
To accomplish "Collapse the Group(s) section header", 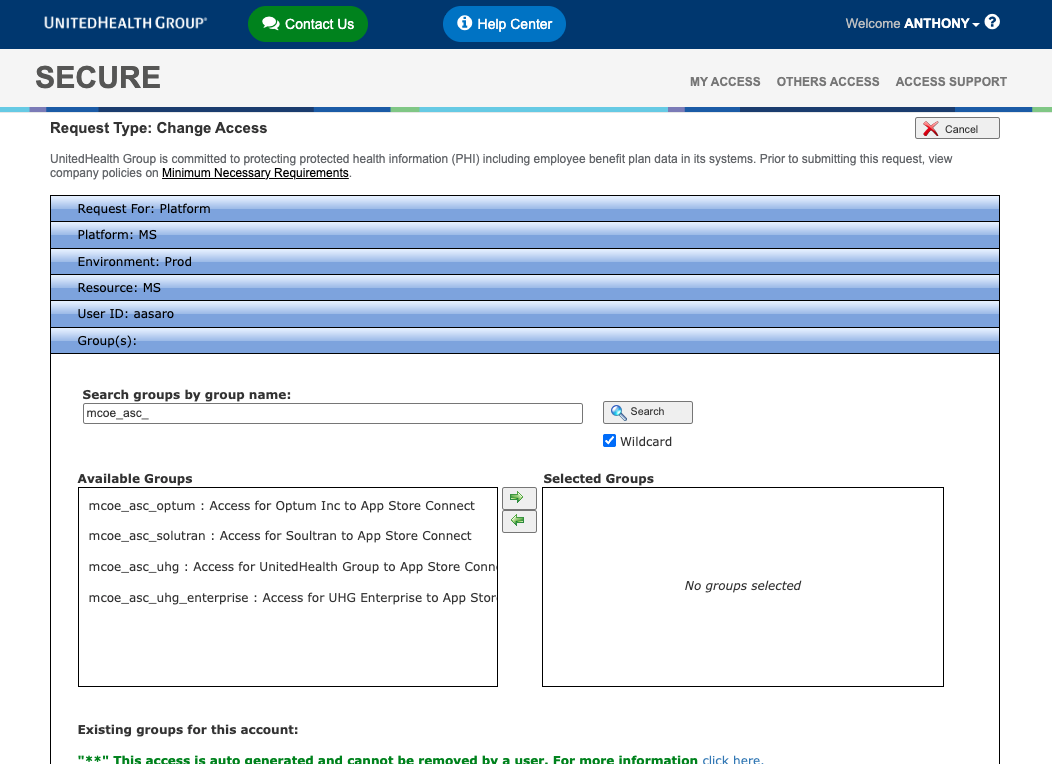I will coord(525,341).
